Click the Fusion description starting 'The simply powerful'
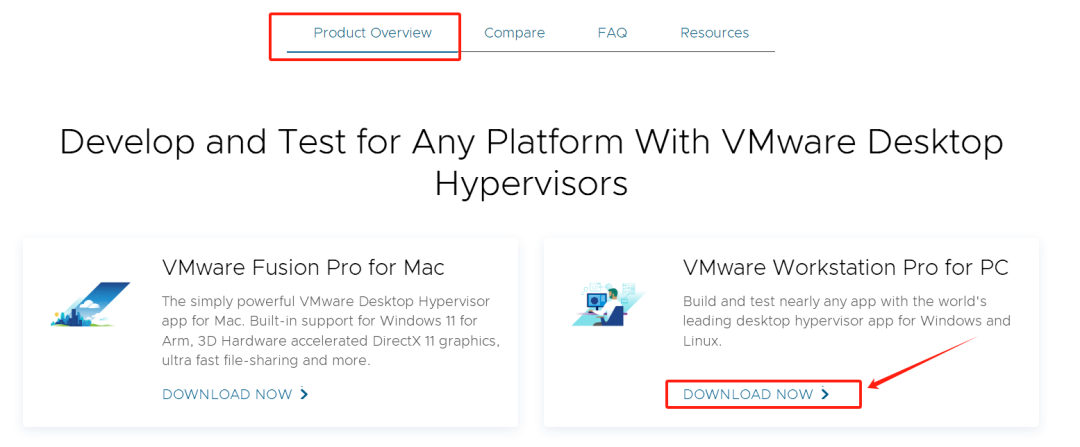This screenshot has width=1080, height=447. click(x=331, y=331)
